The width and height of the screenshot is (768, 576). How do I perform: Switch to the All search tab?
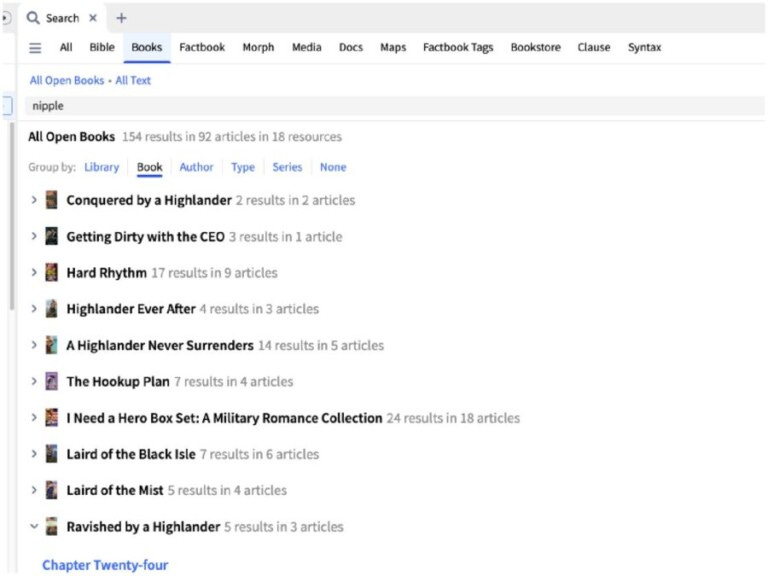pyautogui.click(x=66, y=48)
